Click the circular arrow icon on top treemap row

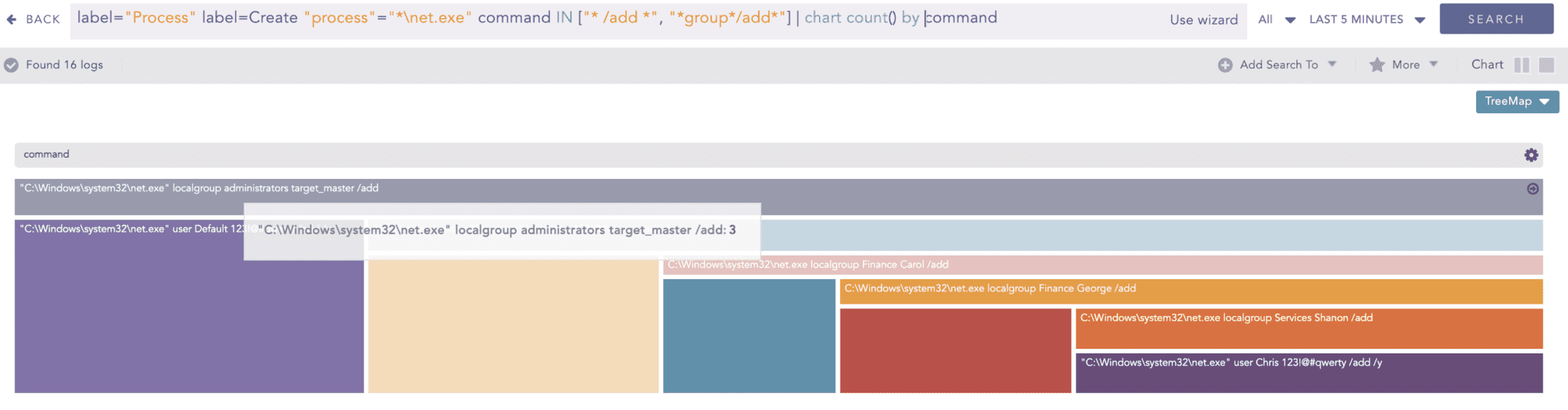click(x=1533, y=189)
